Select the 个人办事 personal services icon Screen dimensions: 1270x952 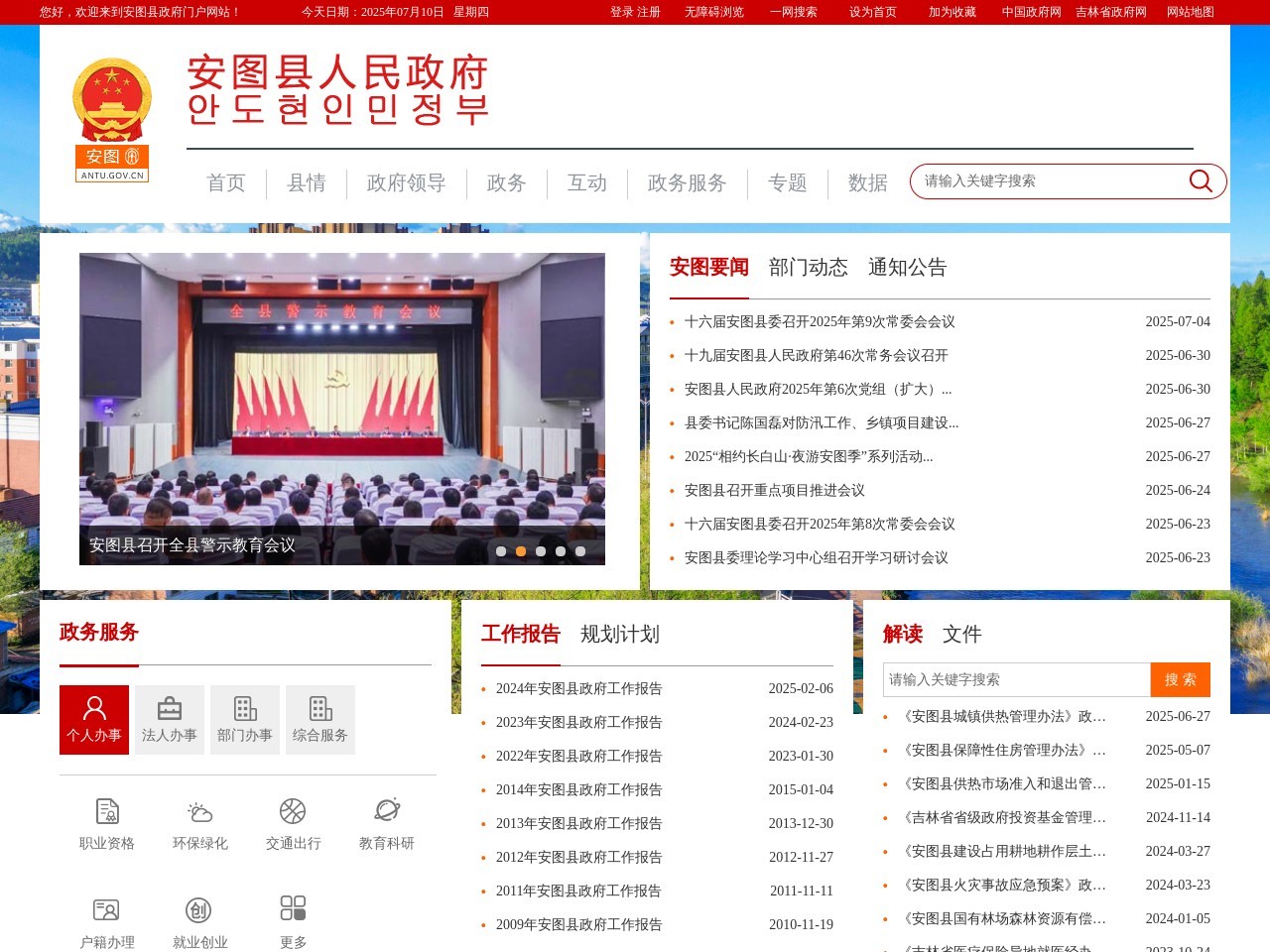[x=94, y=719]
